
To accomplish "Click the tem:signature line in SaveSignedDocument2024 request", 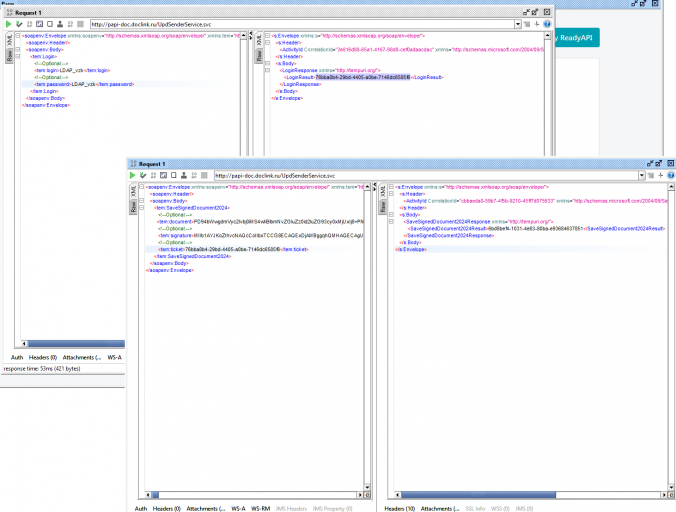I will [260, 235].
